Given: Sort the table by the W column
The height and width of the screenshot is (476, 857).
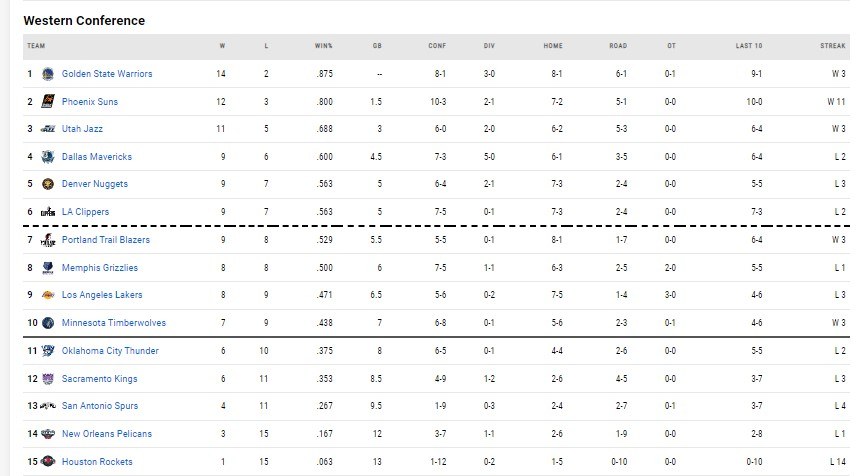Looking at the screenshot, I should click(222, 46).
